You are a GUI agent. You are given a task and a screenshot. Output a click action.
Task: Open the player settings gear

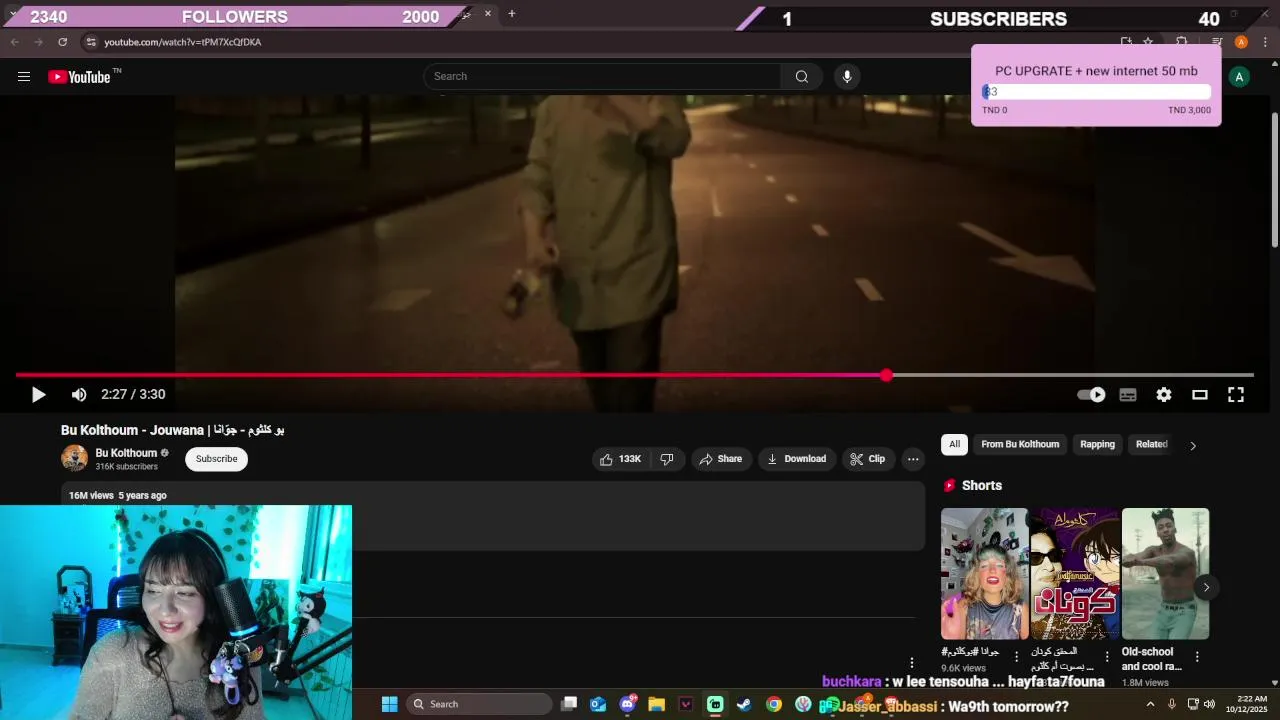pos(1164,395)
